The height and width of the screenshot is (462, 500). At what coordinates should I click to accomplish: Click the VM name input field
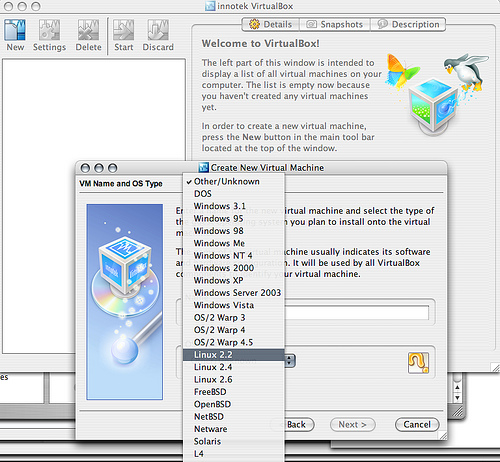(x=356, y=312)
